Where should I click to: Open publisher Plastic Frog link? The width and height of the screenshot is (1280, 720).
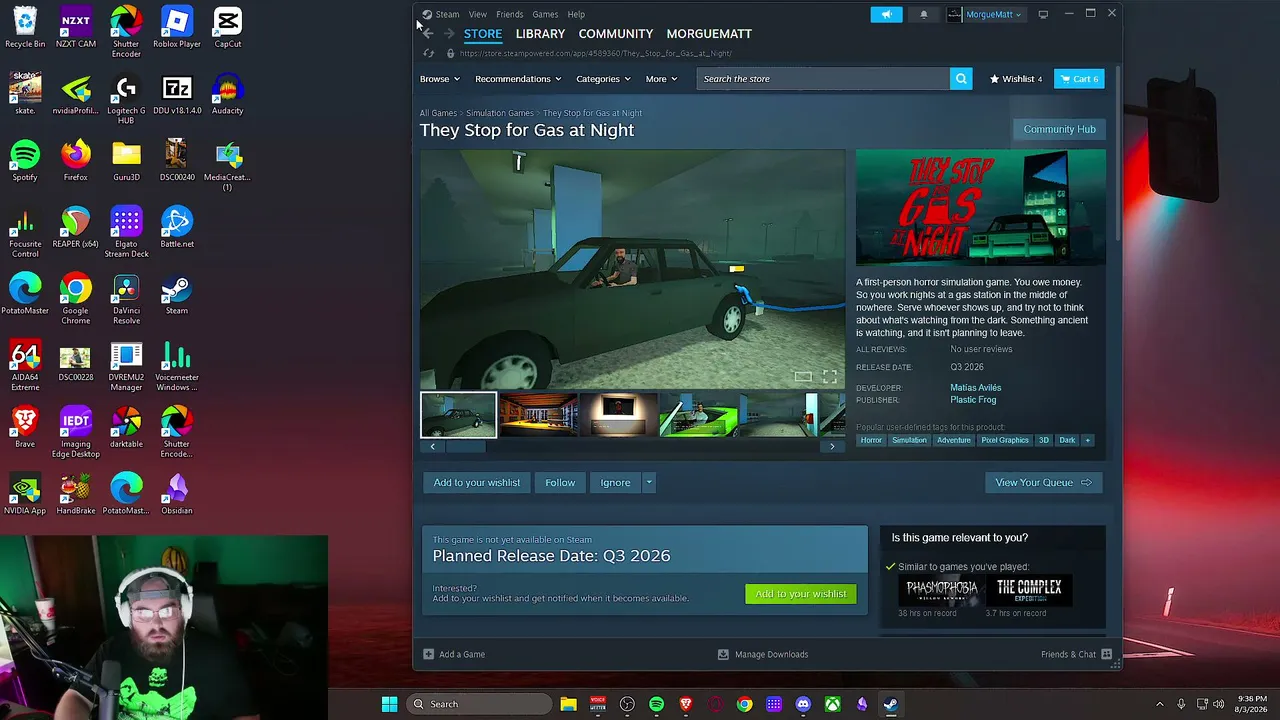click(x=973, y=400)
